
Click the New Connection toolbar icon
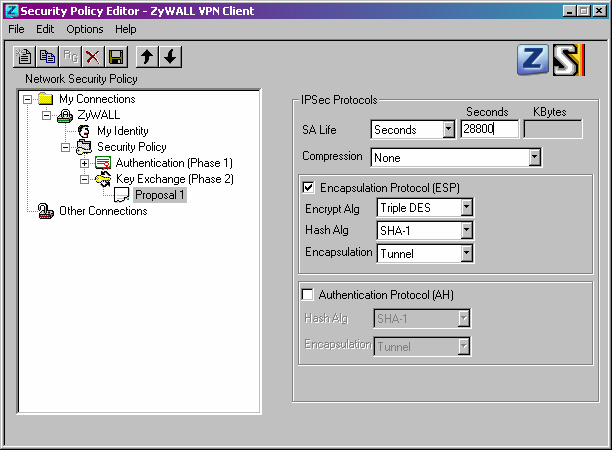click(x=24, y=57)
